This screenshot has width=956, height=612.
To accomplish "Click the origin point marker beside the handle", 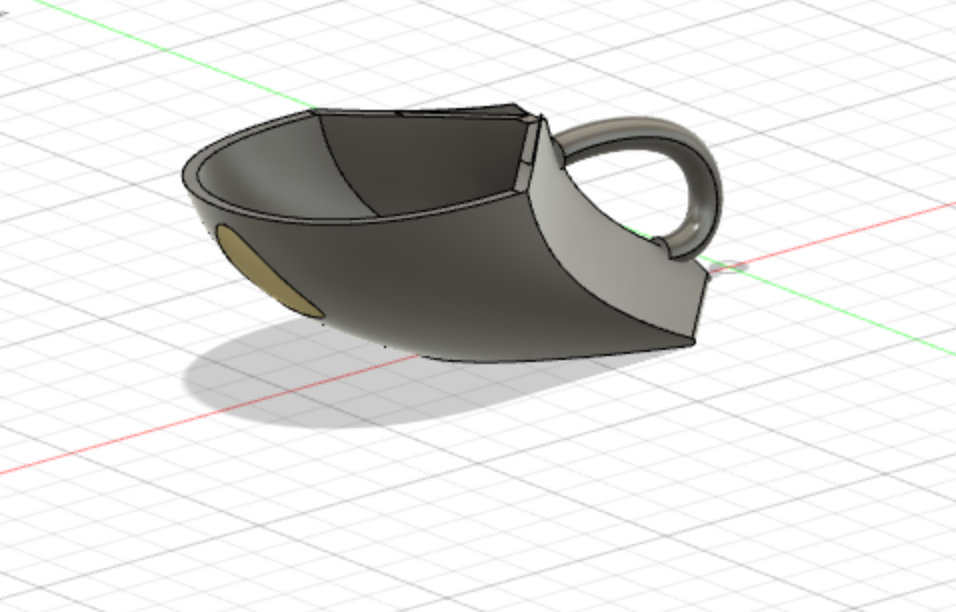I will [x=729, y=266].
